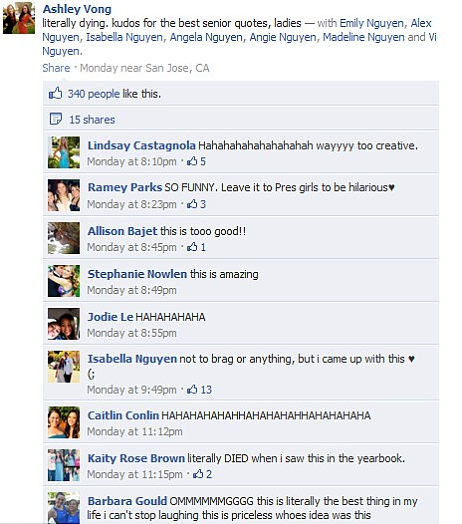Click the thumbs-up icon beside 340 people

[55, 93]
